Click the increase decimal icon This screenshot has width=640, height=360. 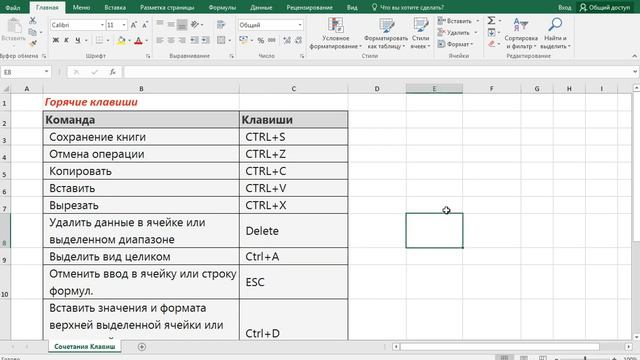click(287, 40)
